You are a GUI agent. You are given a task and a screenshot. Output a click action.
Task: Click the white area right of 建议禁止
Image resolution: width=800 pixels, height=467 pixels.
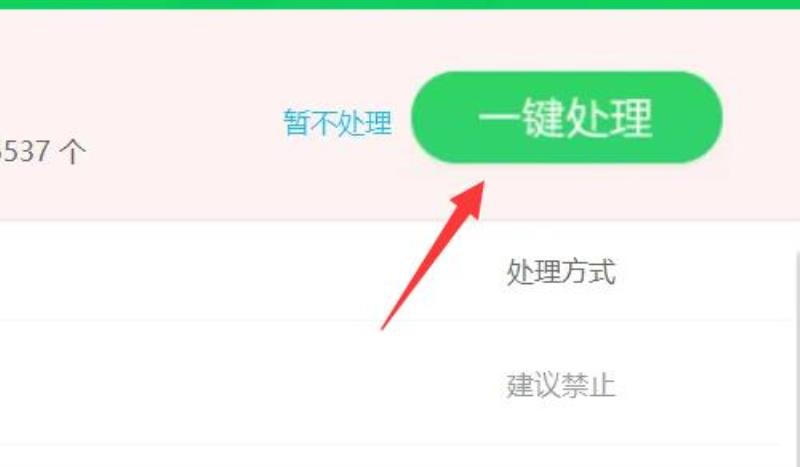click(x=704, y=385)
